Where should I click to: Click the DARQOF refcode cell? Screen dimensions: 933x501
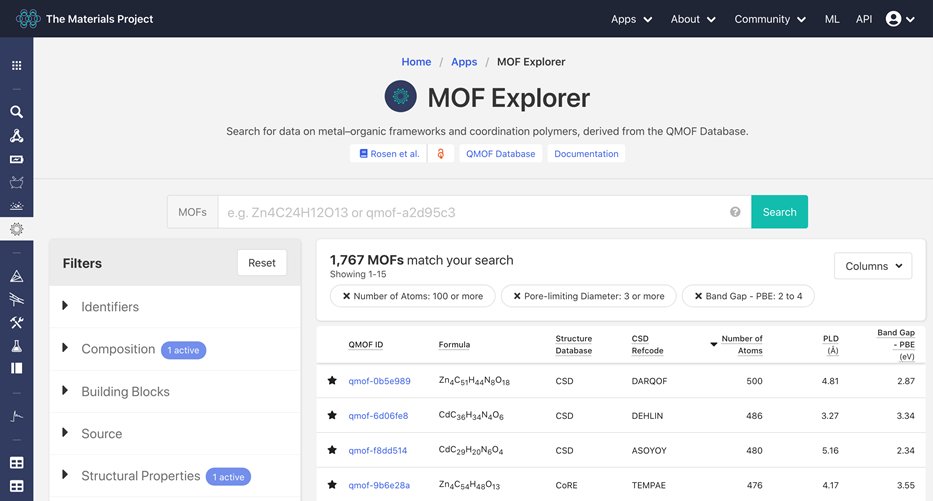(649, 381)
